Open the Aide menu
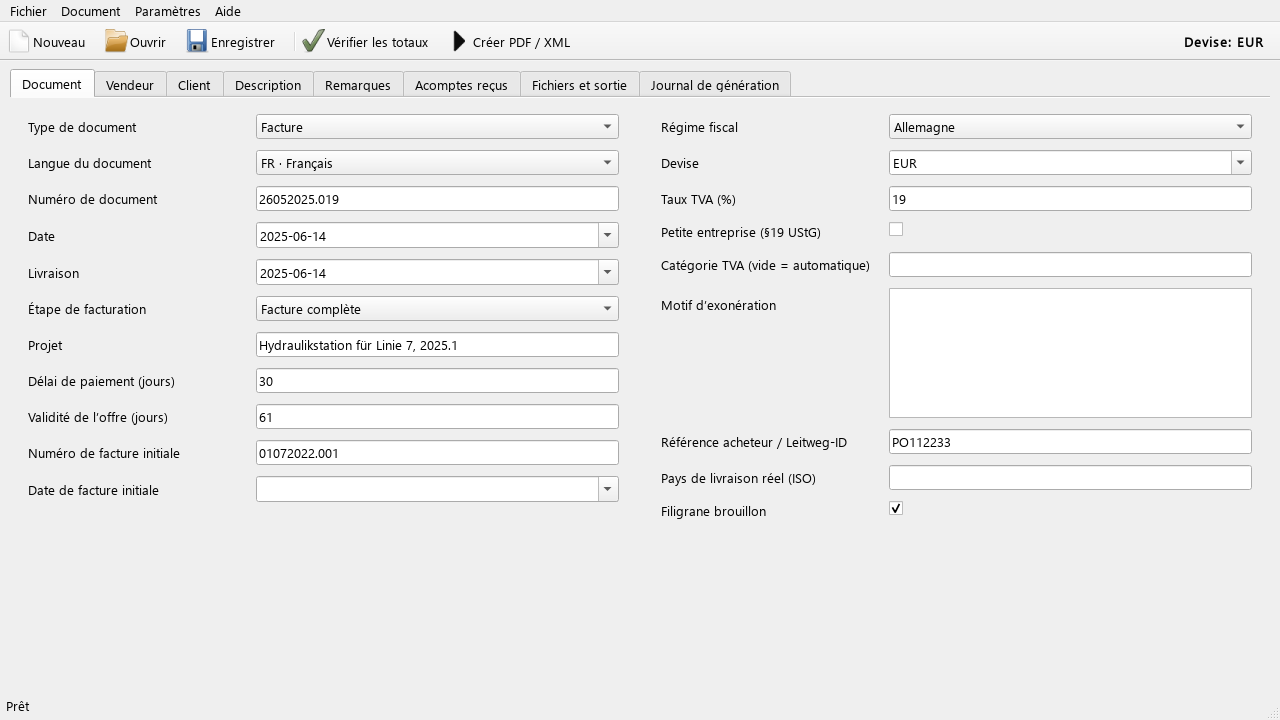The height and width of the screenshot is (720, 1280). (228, 11)
